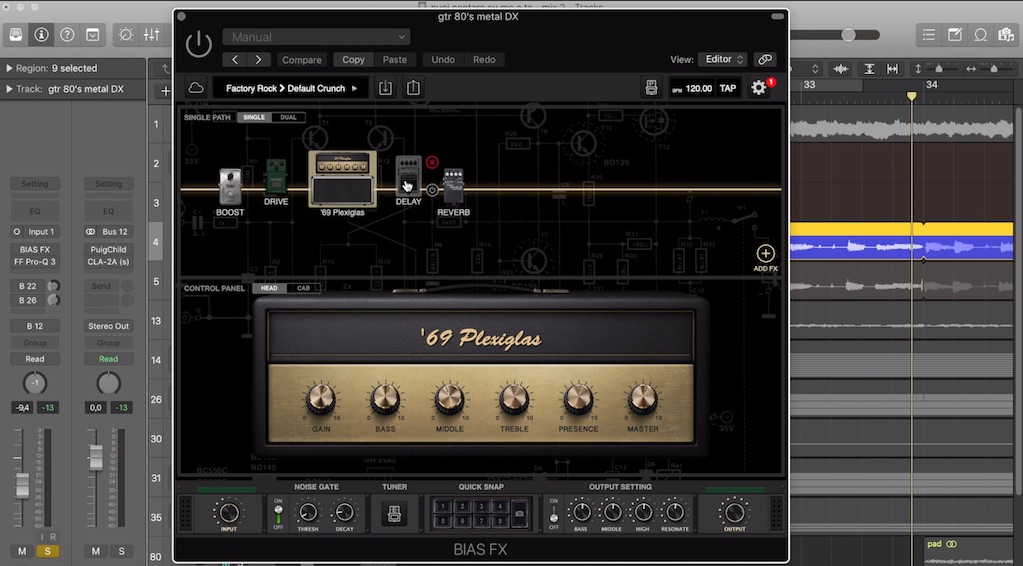Select the REVERB pedal

[x=453, y=186]
